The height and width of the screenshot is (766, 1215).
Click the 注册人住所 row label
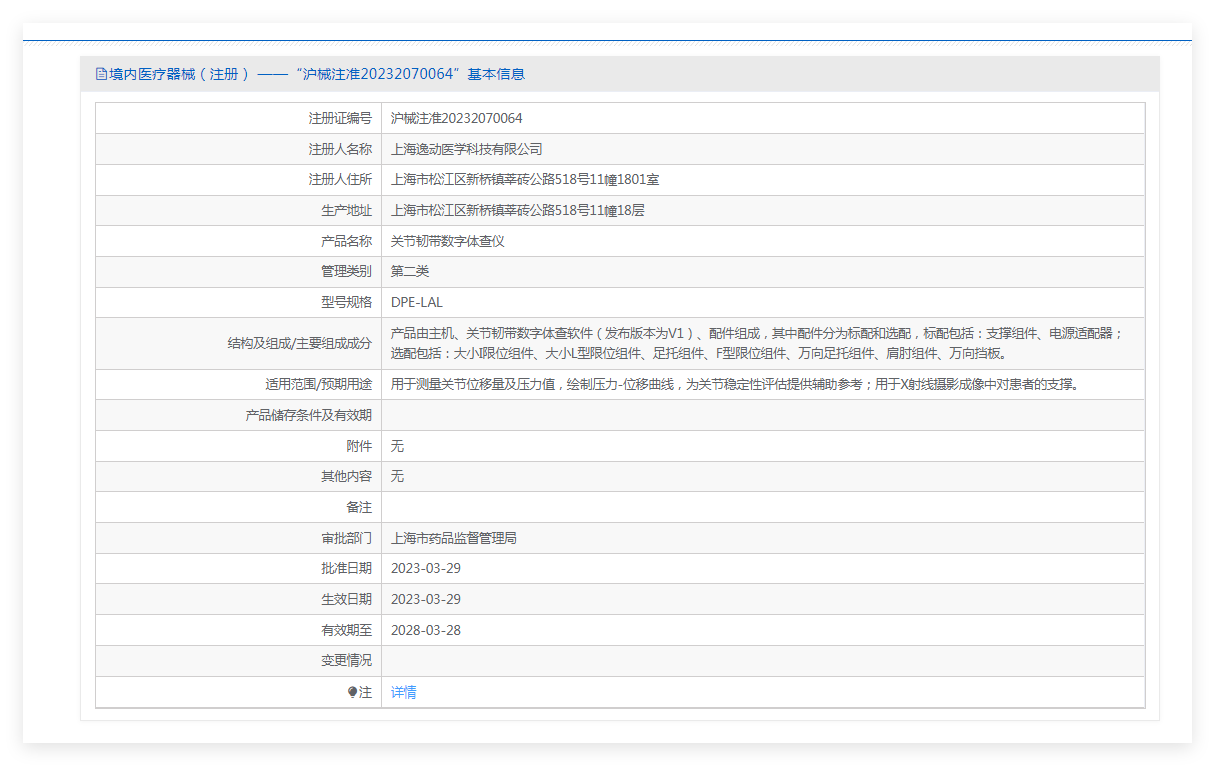pyautogui.click(x=340, y=180)
